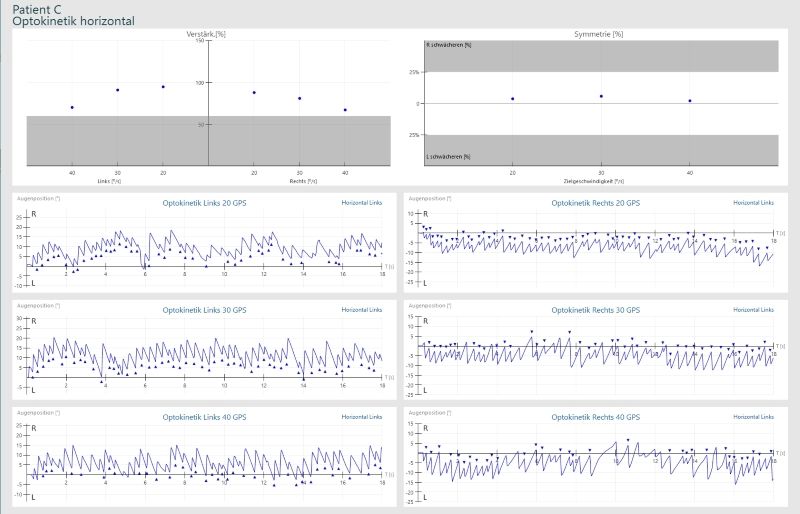
Task: Click the 'Optokinetik horizontal' page heading
Action: click(73, 21)
